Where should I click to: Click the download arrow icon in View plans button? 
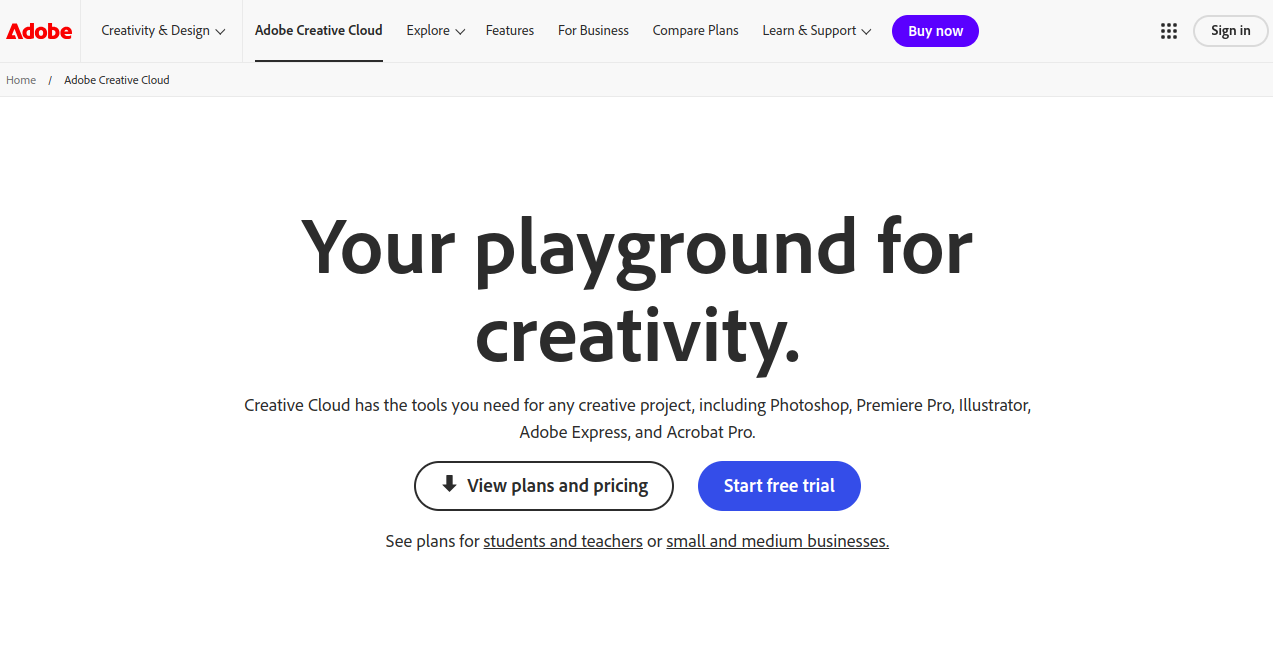449,485
